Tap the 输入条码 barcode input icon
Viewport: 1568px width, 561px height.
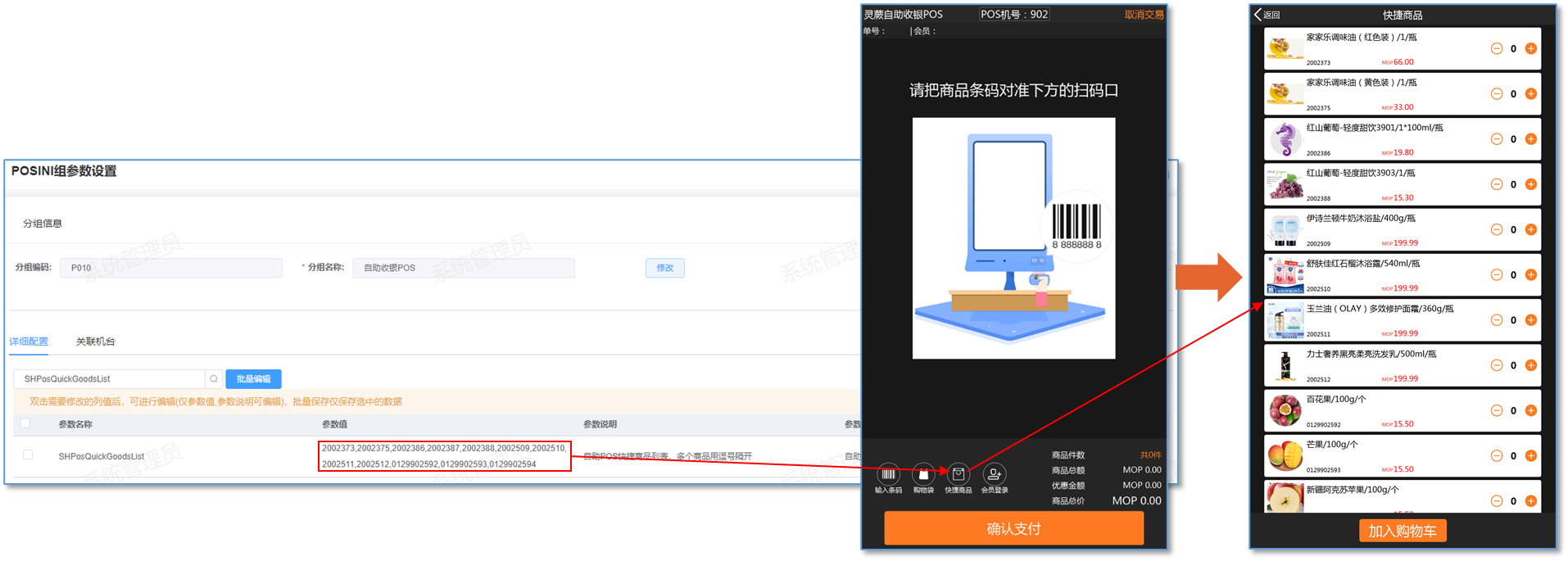888,474
